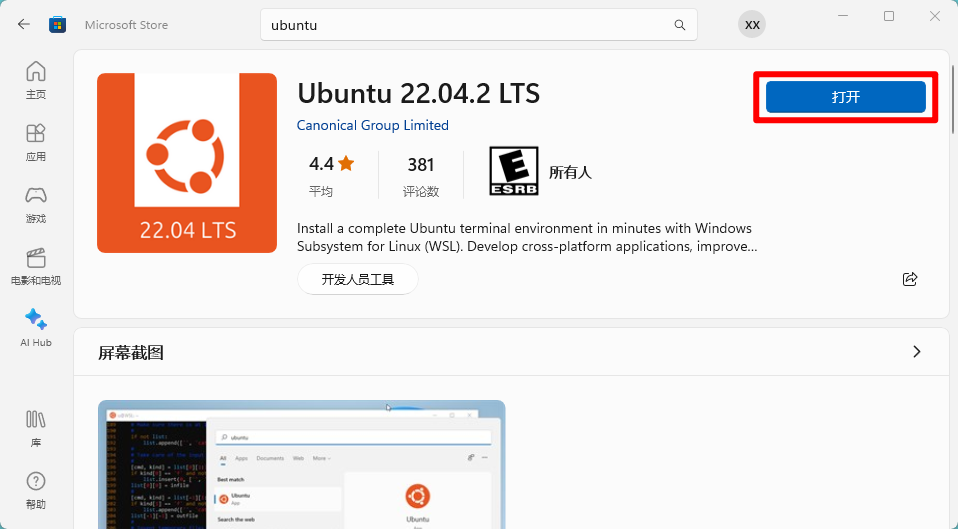The width and height of the screenshot is (958, 529).
Task: Open the Canonical Group Limited publisher link
Action: 373,125
